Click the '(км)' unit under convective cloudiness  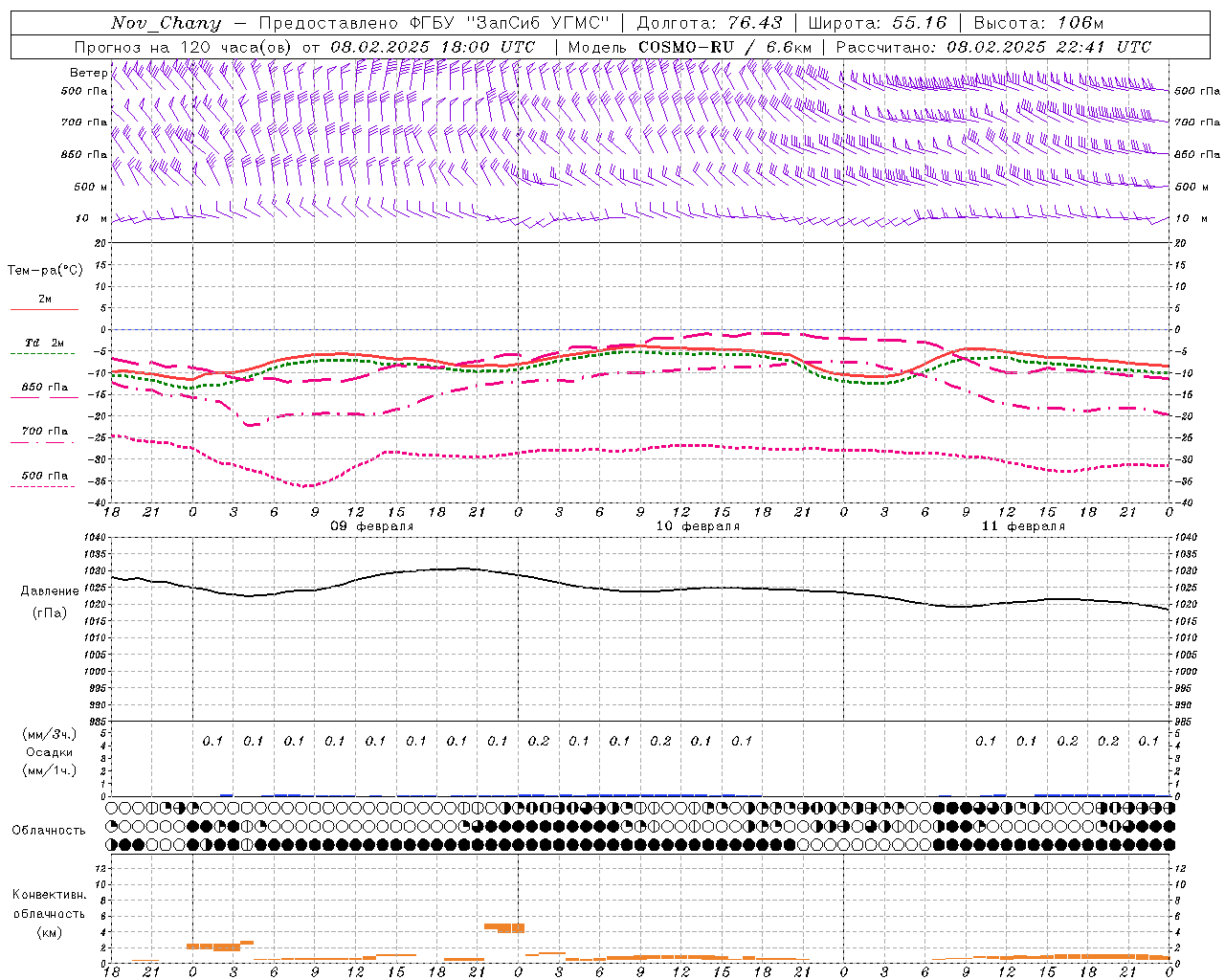(49, 932)
